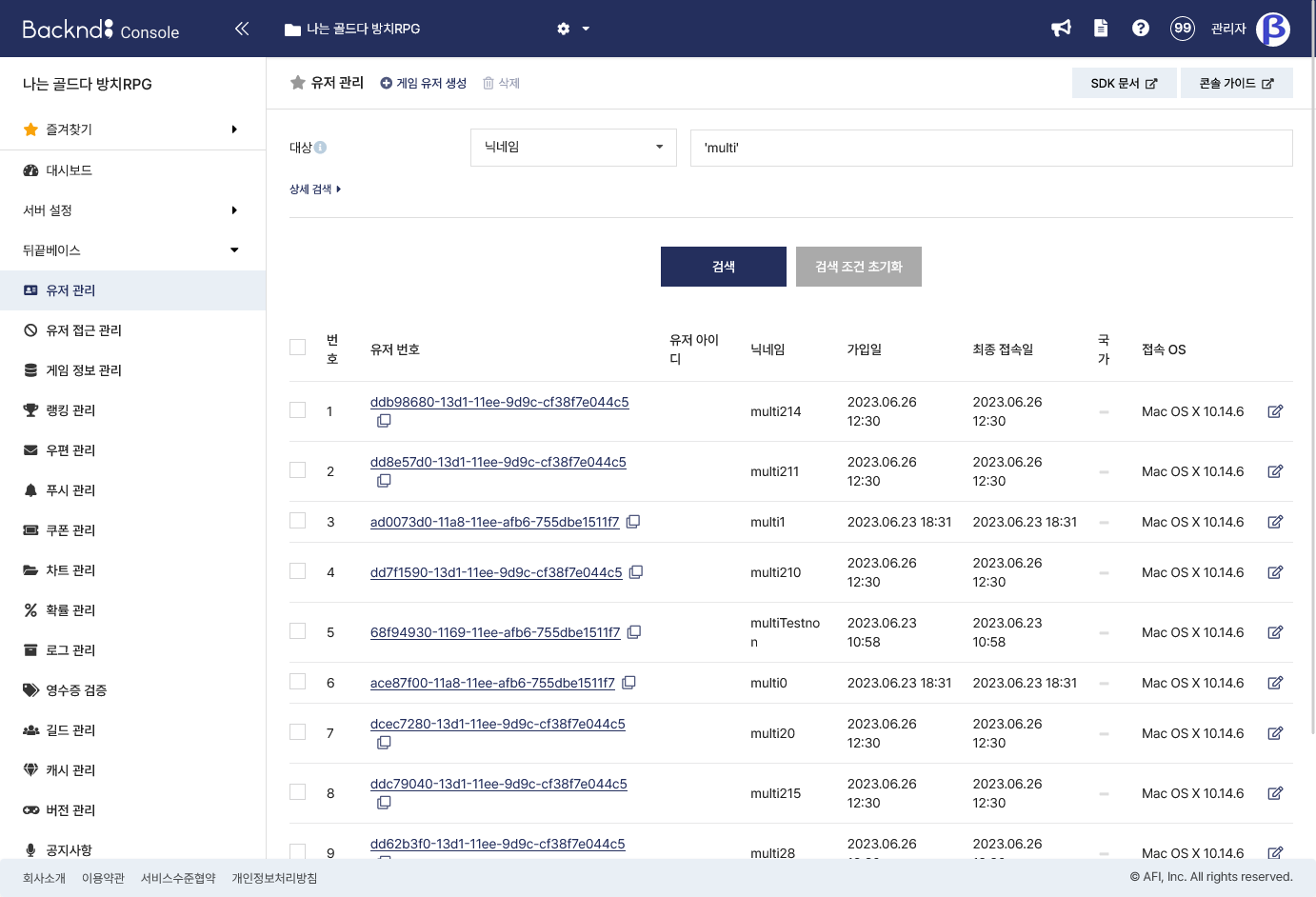Open the admin profile avatar
Image resolution: width=1316 pixels, height=897 pixels.
pyautogui.click(x=1273, y=29)
